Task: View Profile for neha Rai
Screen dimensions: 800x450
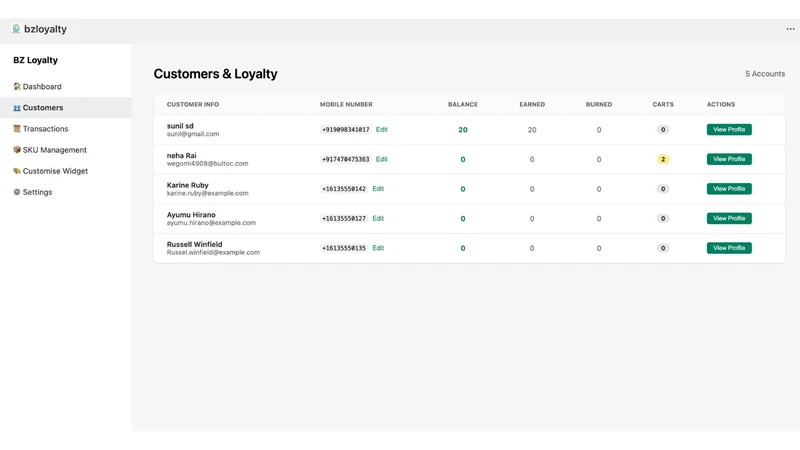Action: [x=729, y=159]
